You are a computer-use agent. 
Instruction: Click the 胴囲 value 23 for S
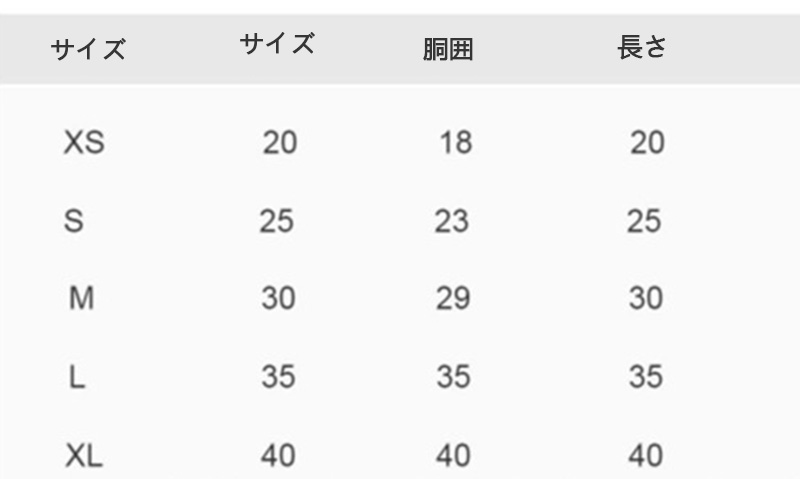click(x=452, y=221)
